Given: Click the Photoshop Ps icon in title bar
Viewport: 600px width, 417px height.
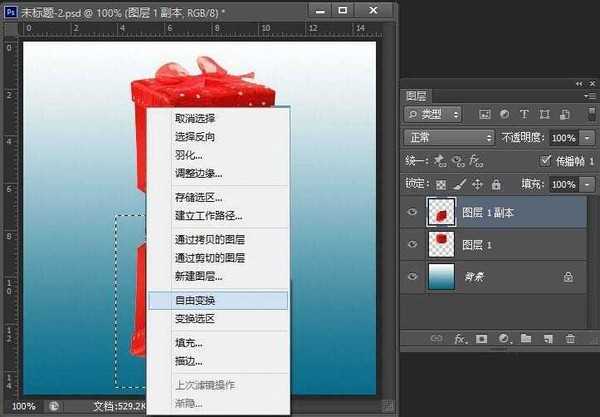Looking at the screenshot, I should click(x=10, y=12).
